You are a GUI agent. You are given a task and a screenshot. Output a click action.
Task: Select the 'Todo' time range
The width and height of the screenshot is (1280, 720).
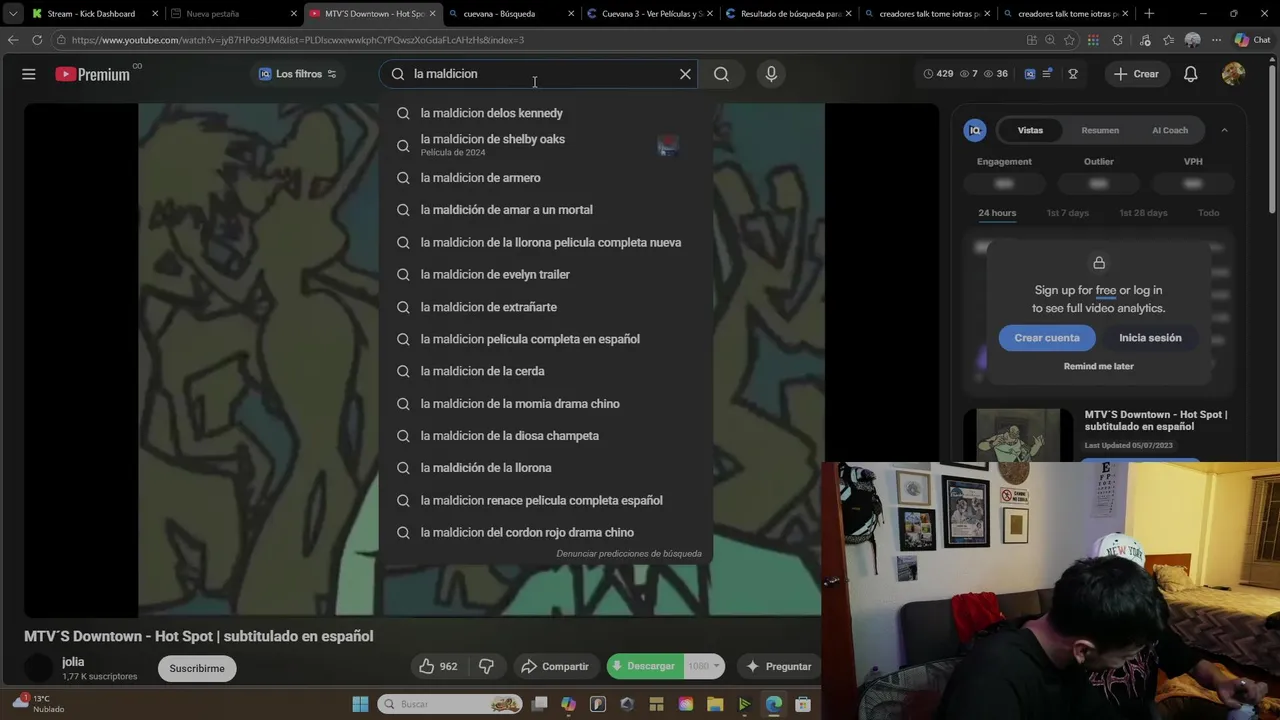[x=1208, y=213]
